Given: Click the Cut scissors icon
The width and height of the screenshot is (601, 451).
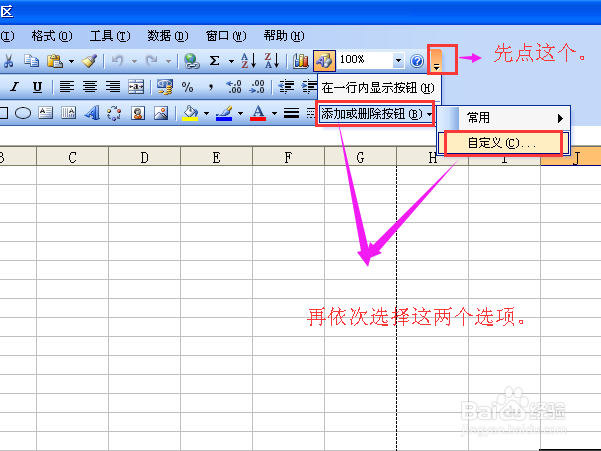Looking at the screenshot, I should [8, 61].
